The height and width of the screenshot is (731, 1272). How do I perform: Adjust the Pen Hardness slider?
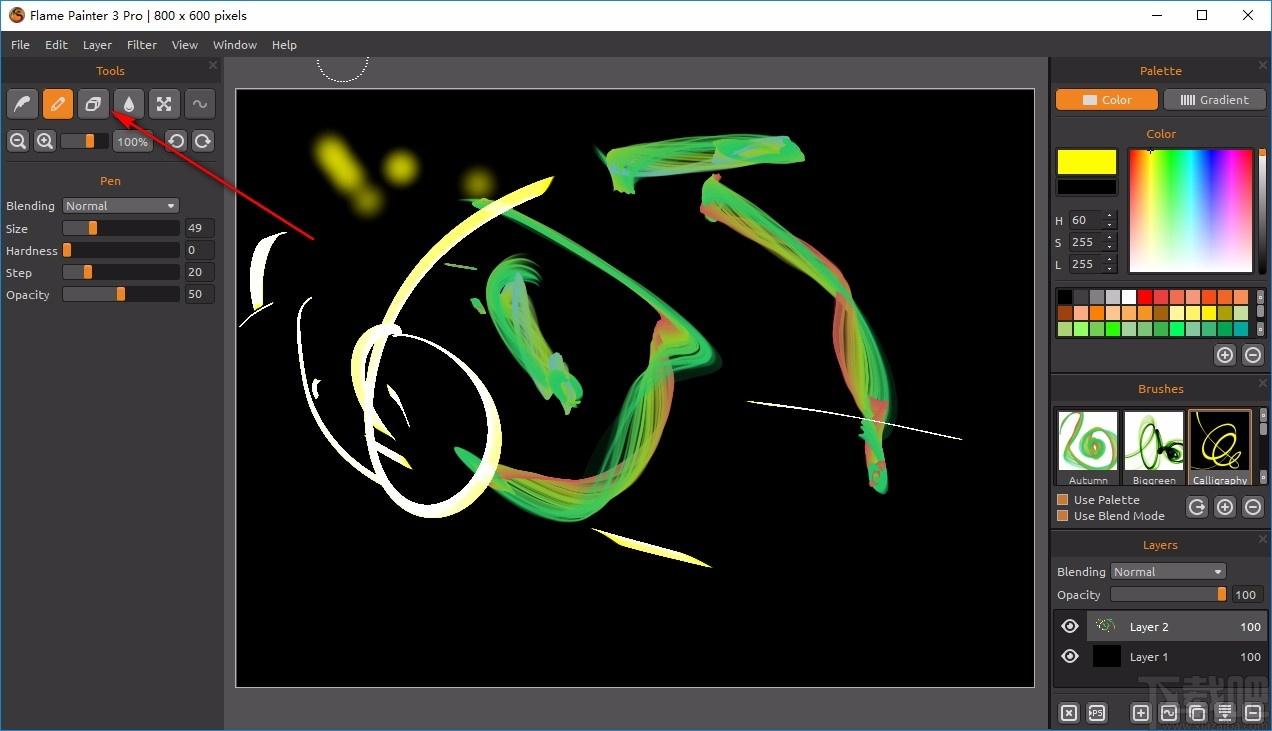click(x=121, y=250)
